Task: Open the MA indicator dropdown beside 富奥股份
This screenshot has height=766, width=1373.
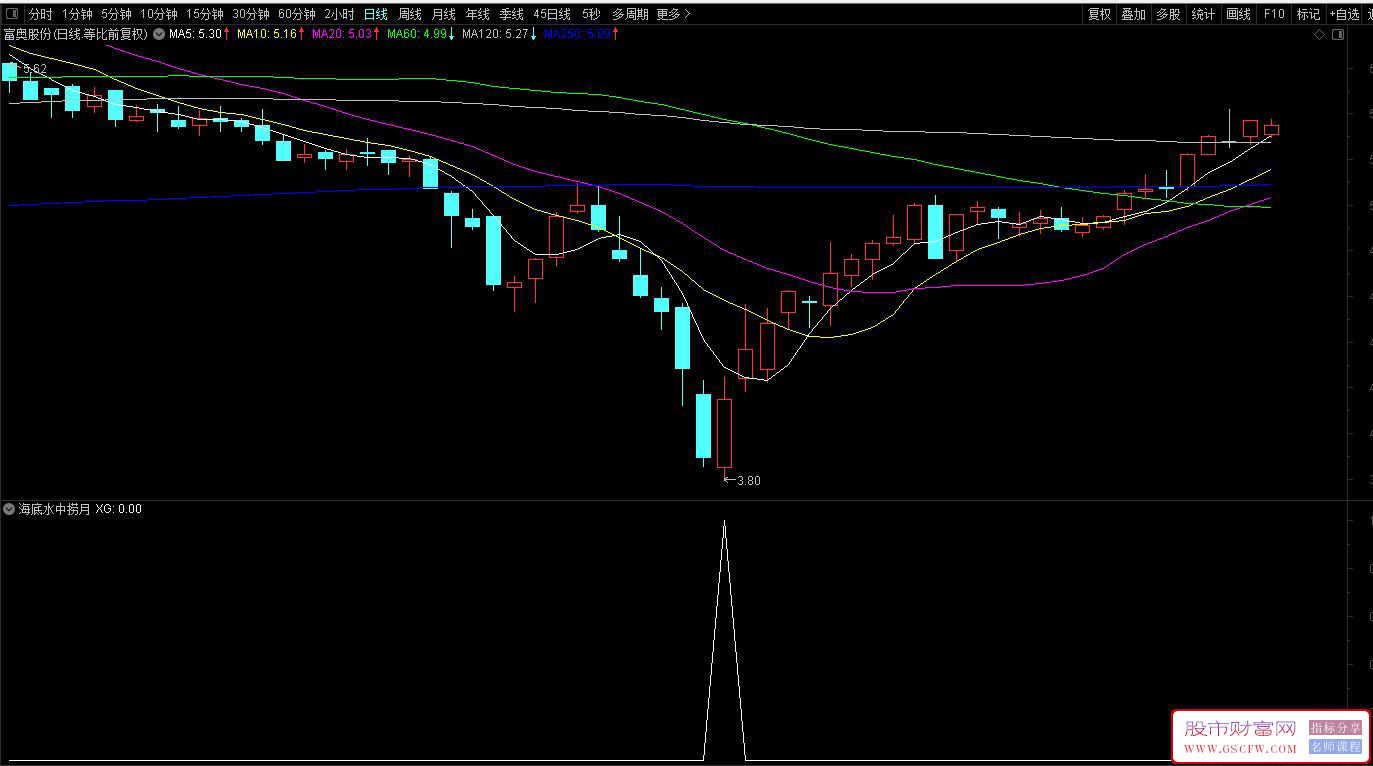Action: (x=158, y=34)
